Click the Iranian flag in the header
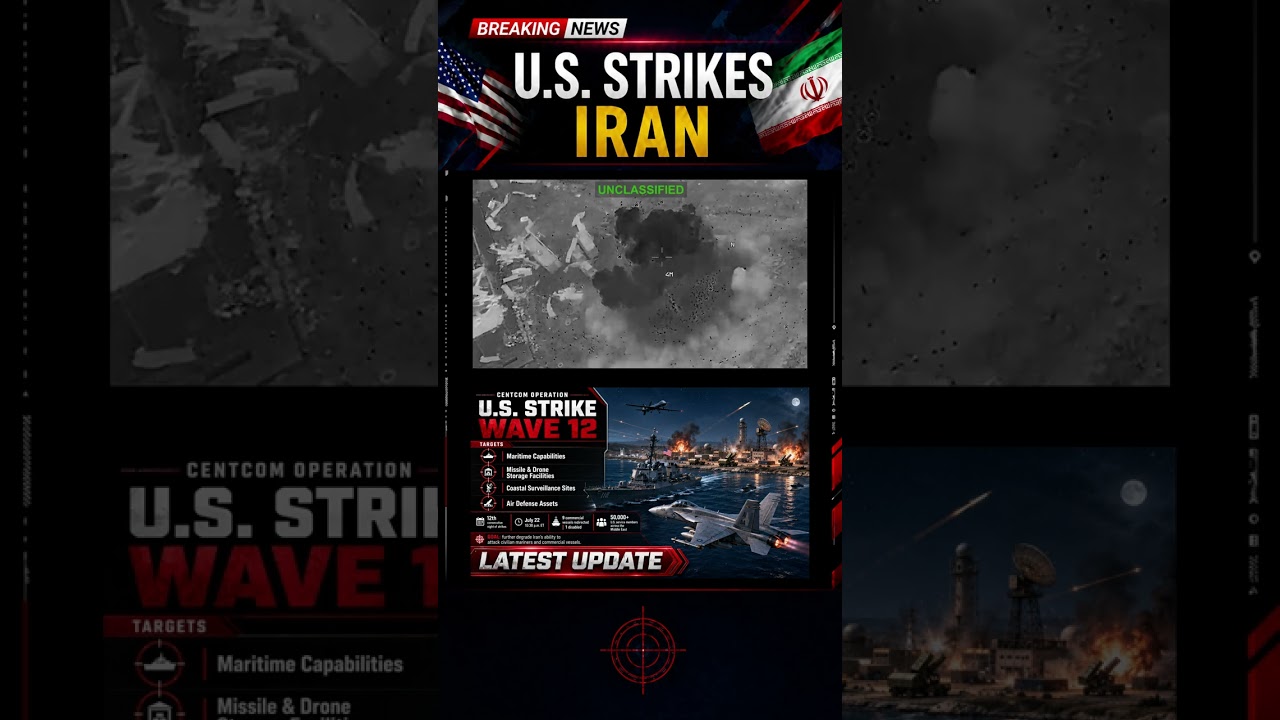The image size is (1280, 720). 800,90
